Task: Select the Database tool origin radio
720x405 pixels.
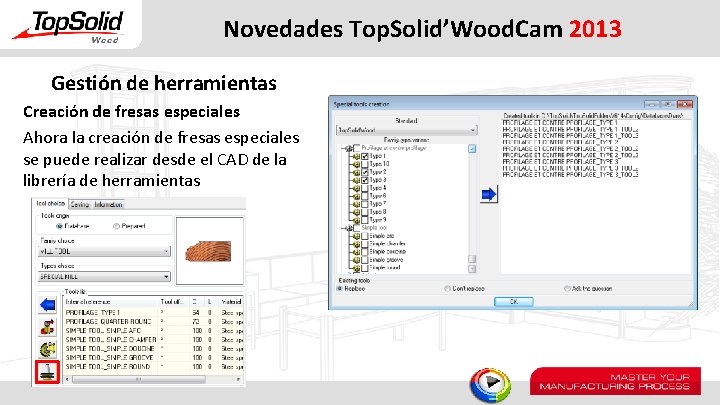Action: [59, 226]
